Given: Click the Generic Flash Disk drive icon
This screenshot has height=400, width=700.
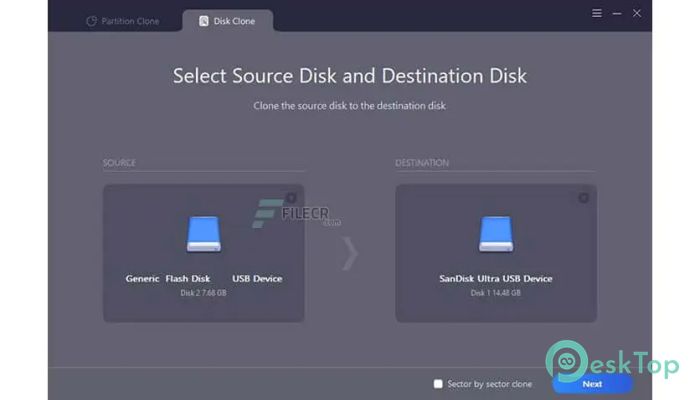Looking at the screenshot, I should pyautogui.click(x=204, y=235).
